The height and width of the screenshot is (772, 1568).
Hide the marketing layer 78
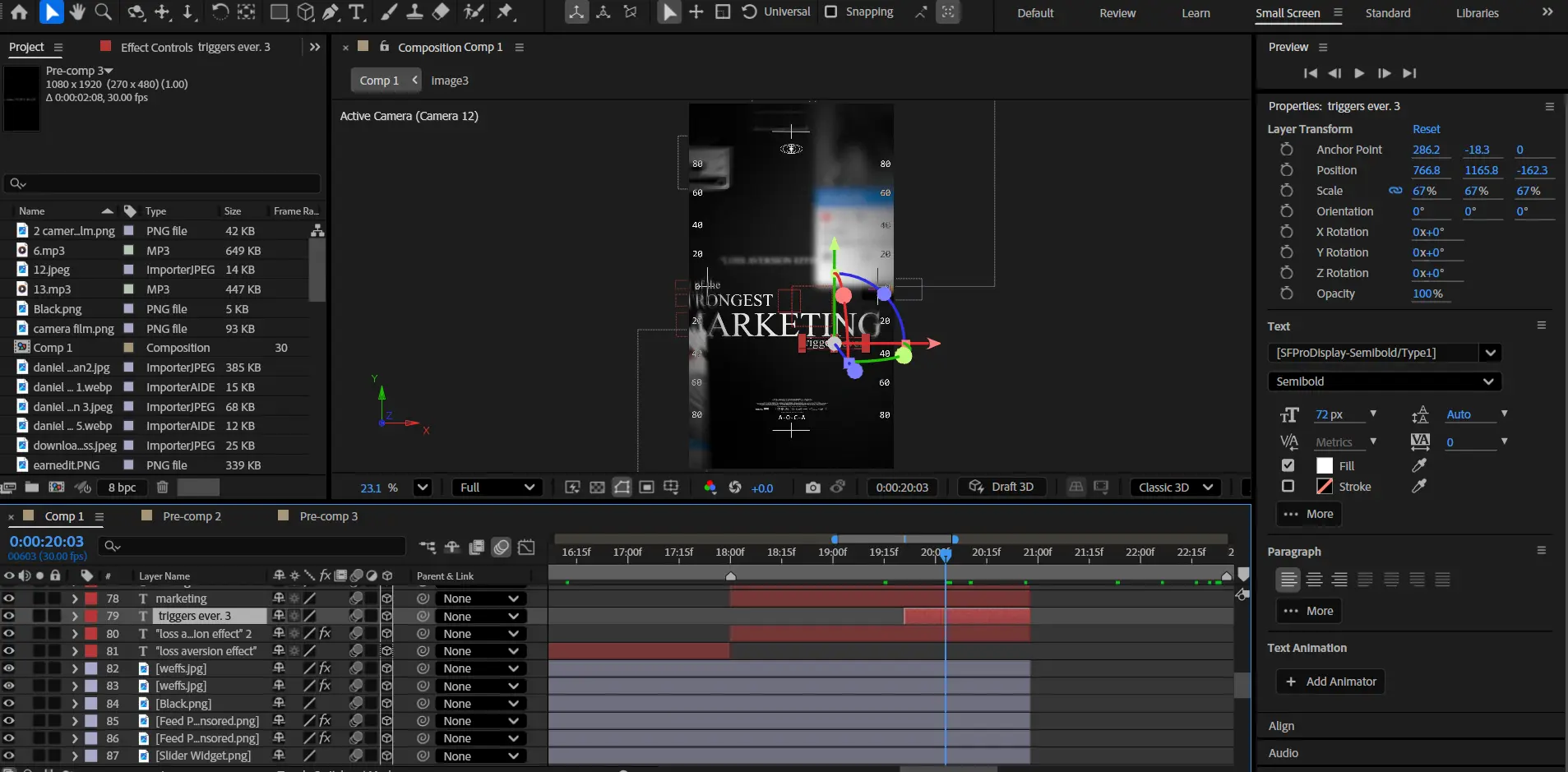pos(9,599)
